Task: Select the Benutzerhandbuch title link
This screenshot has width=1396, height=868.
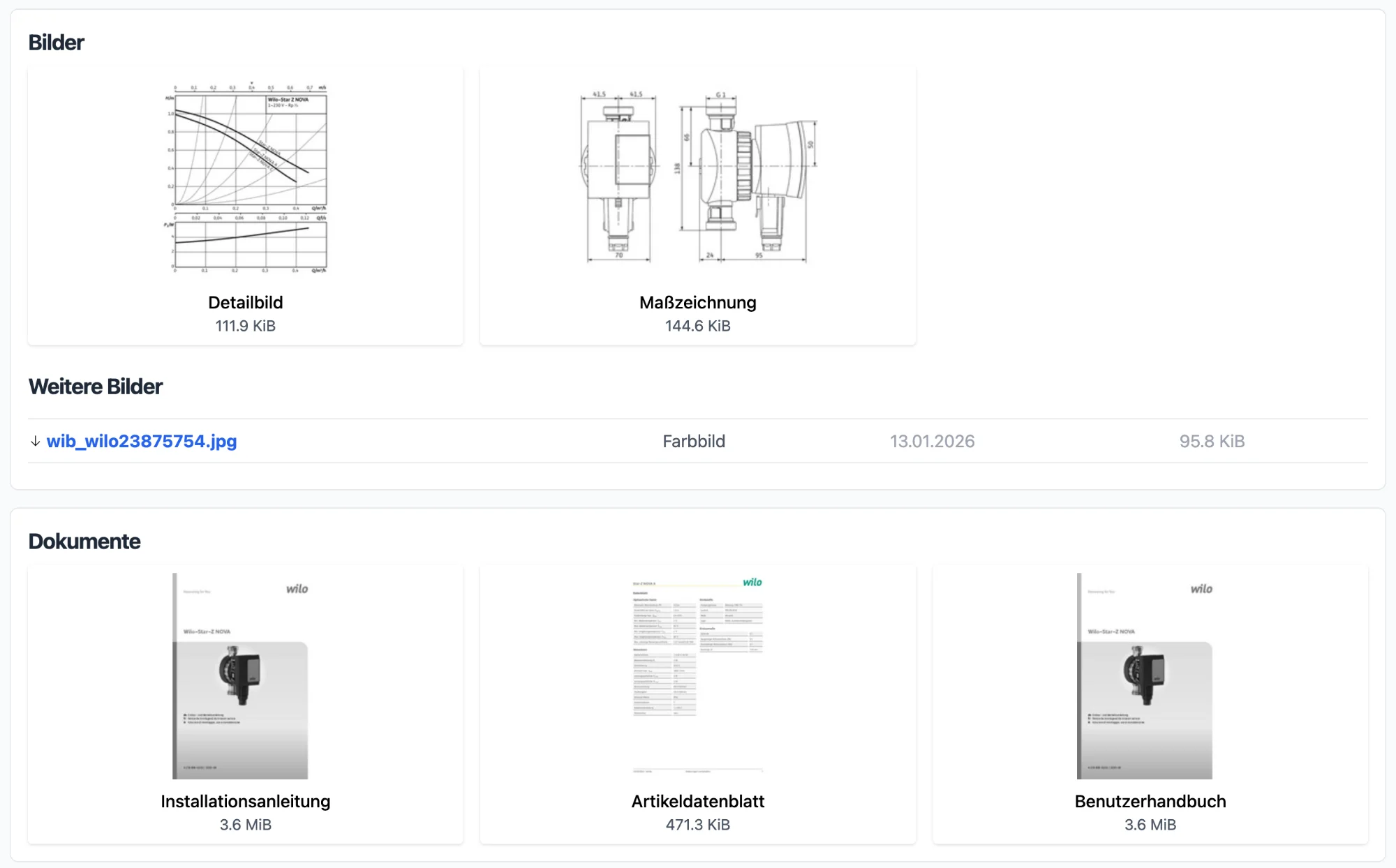Action: [x=1150, y=801]
